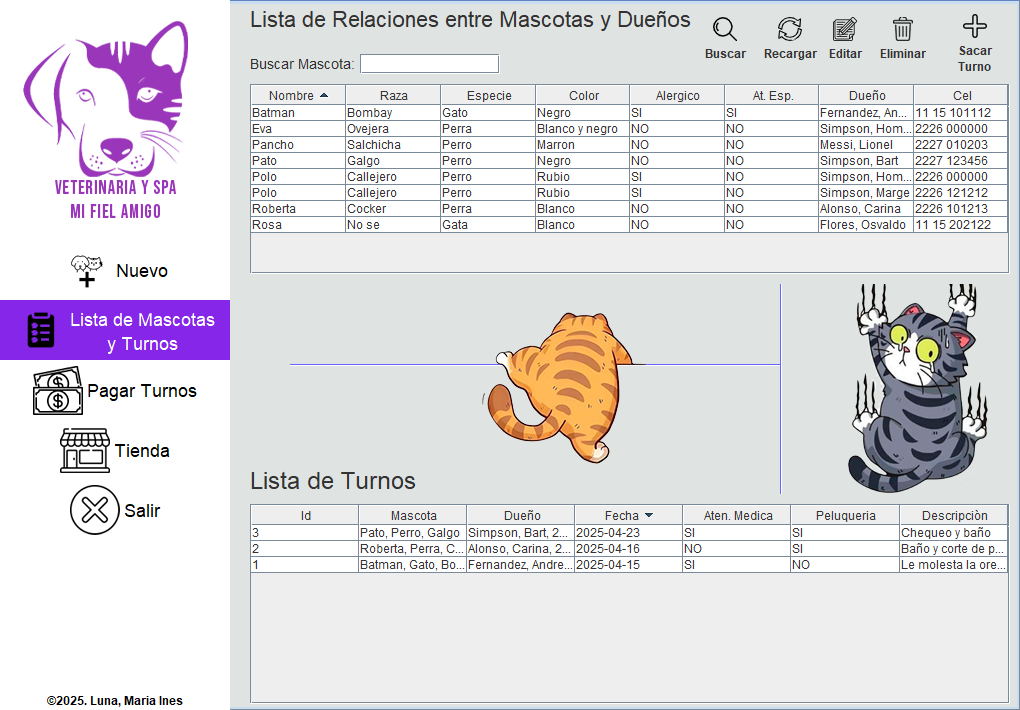
Task: Click the Flores, Osvaldo owner cell
Action: 866,225
